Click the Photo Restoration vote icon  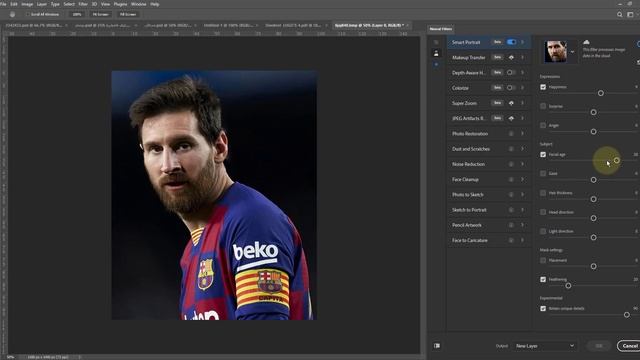click(x=511, y=133)
